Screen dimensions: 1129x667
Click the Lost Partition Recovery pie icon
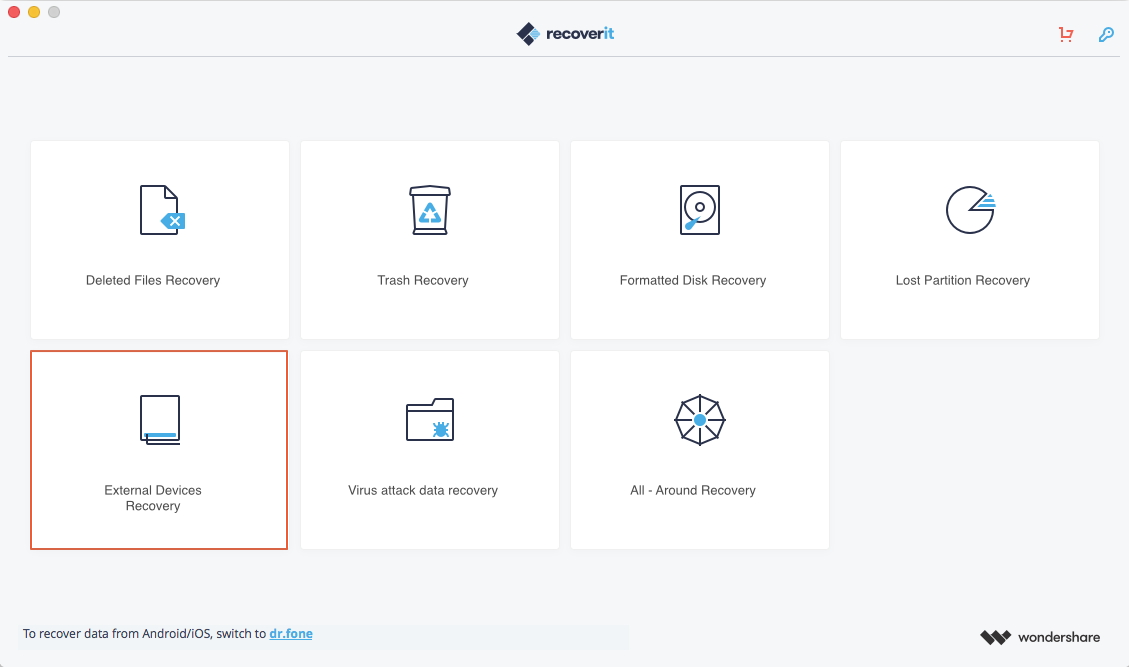pyautogui.click(x=971, y=210)
